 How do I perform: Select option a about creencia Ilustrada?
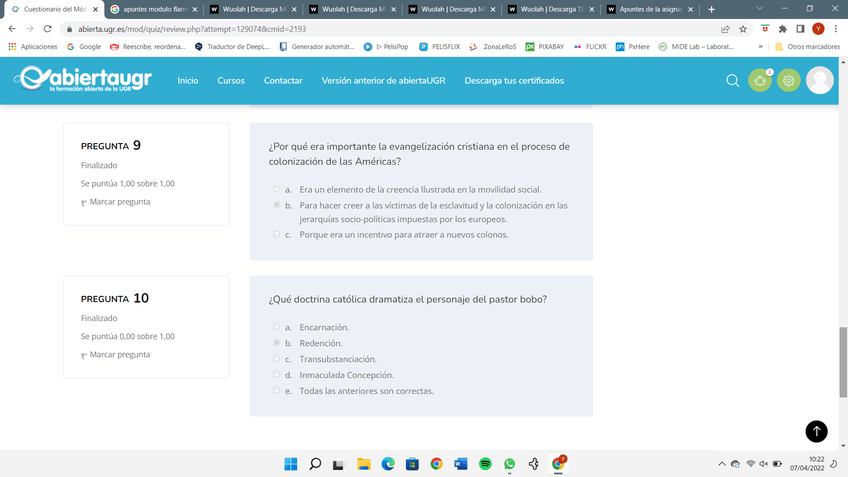[x=276, y=189]
